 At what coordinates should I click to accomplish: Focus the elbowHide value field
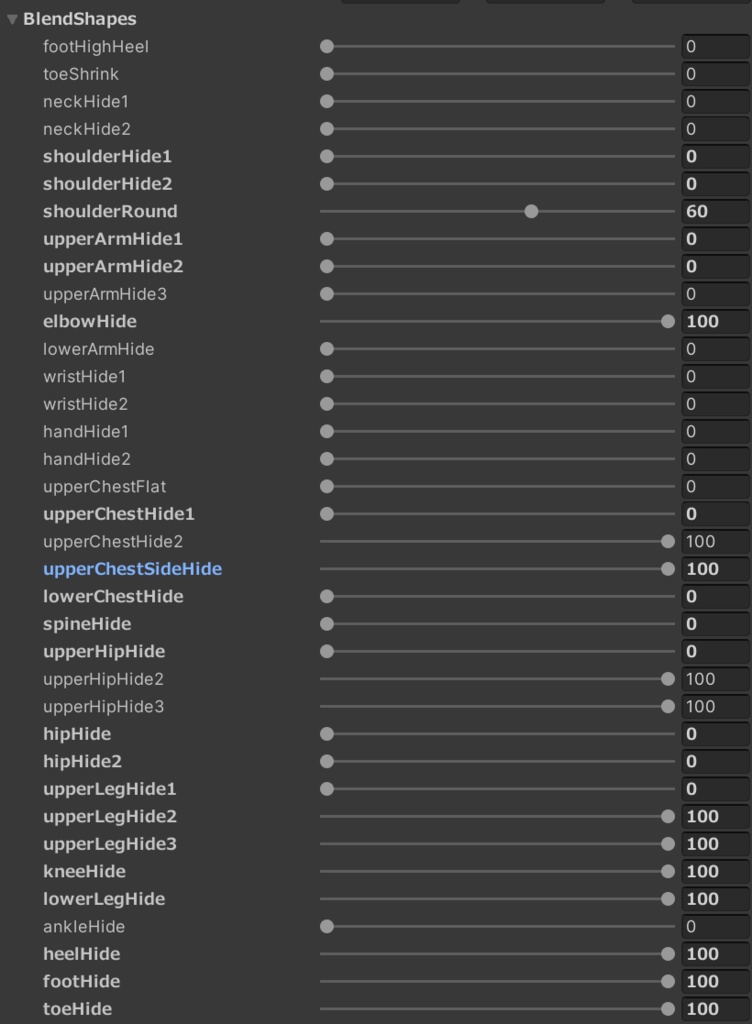click(x=714, y=321)
